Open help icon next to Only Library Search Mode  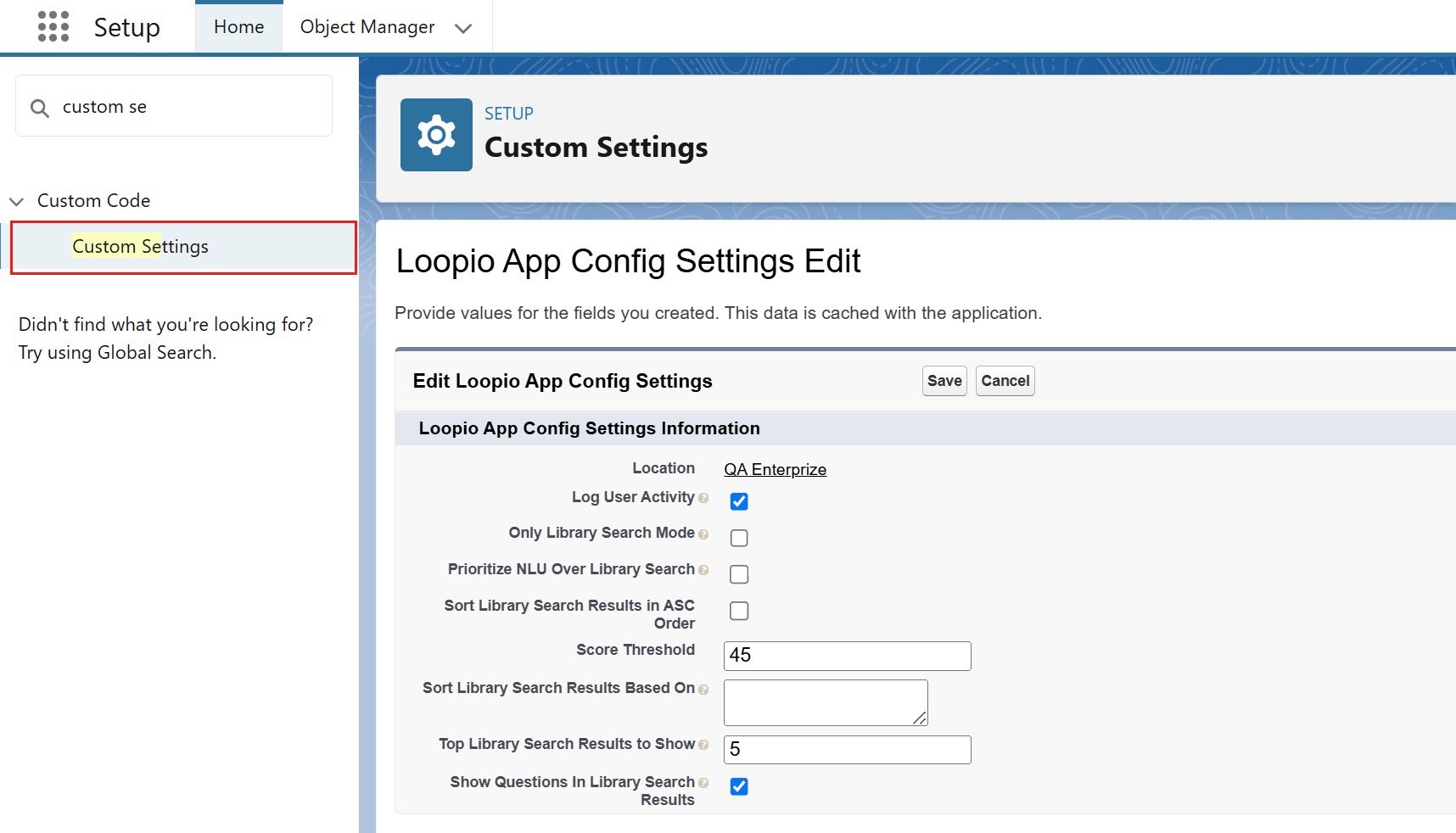click(x=703, y=534)
